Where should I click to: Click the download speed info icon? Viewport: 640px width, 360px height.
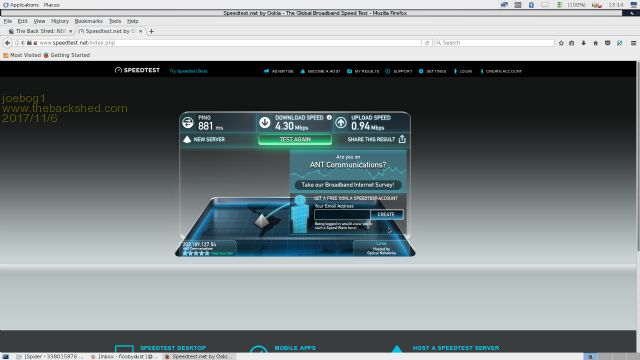coord(329,118)
